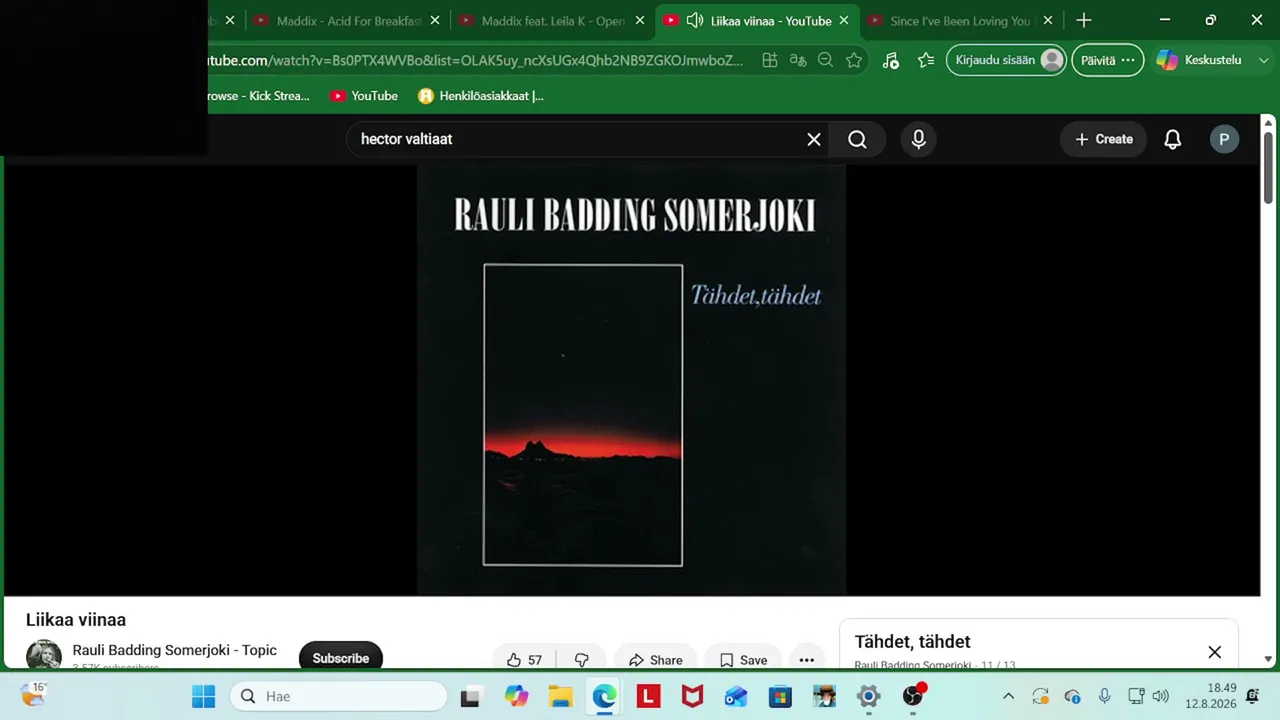Open File Explorer from the taskbar
This screenshot has width=1280, height=720.
pyautogui.click(x=560, y=696)
